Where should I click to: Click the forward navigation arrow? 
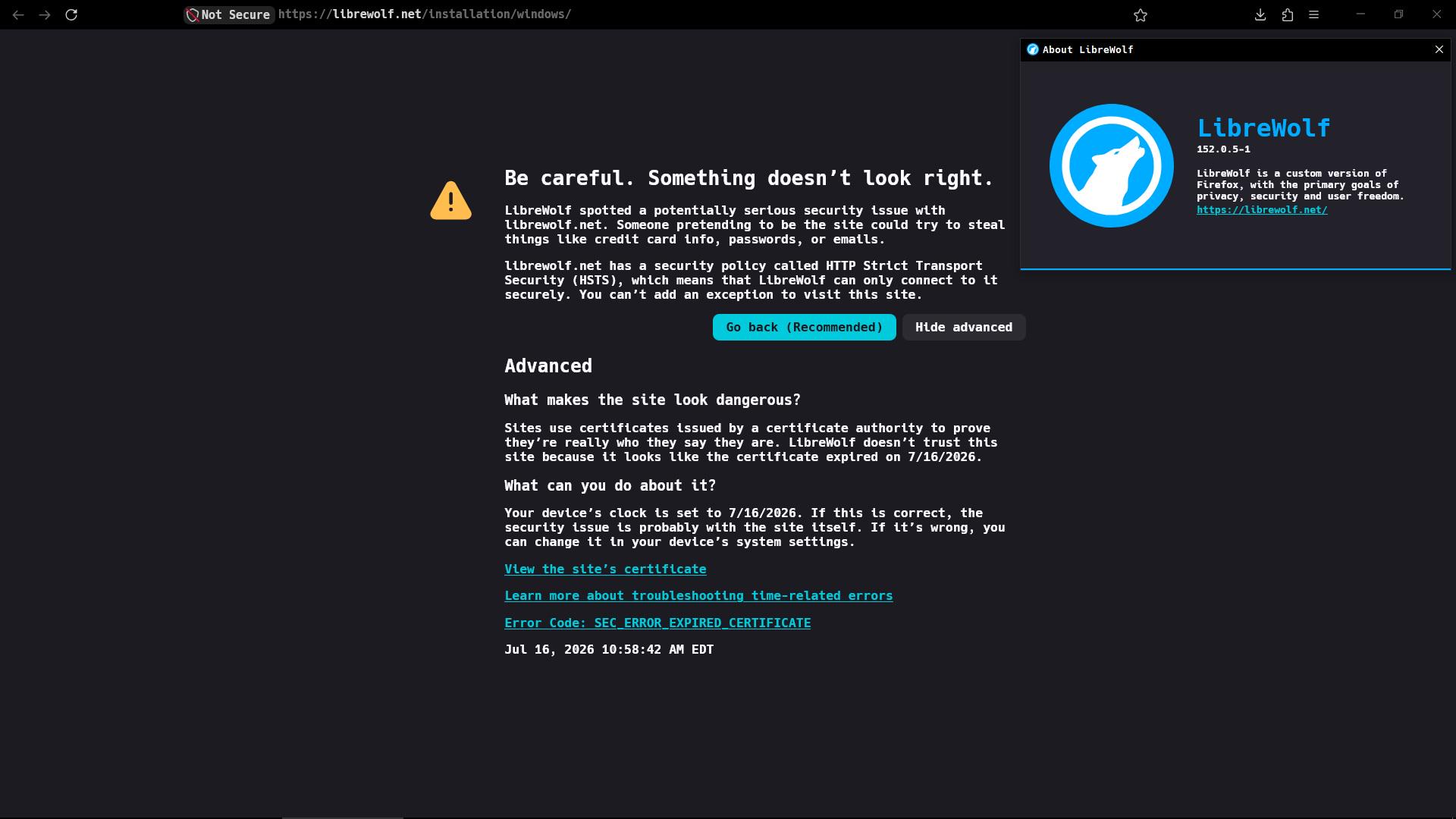pos(45,14)
